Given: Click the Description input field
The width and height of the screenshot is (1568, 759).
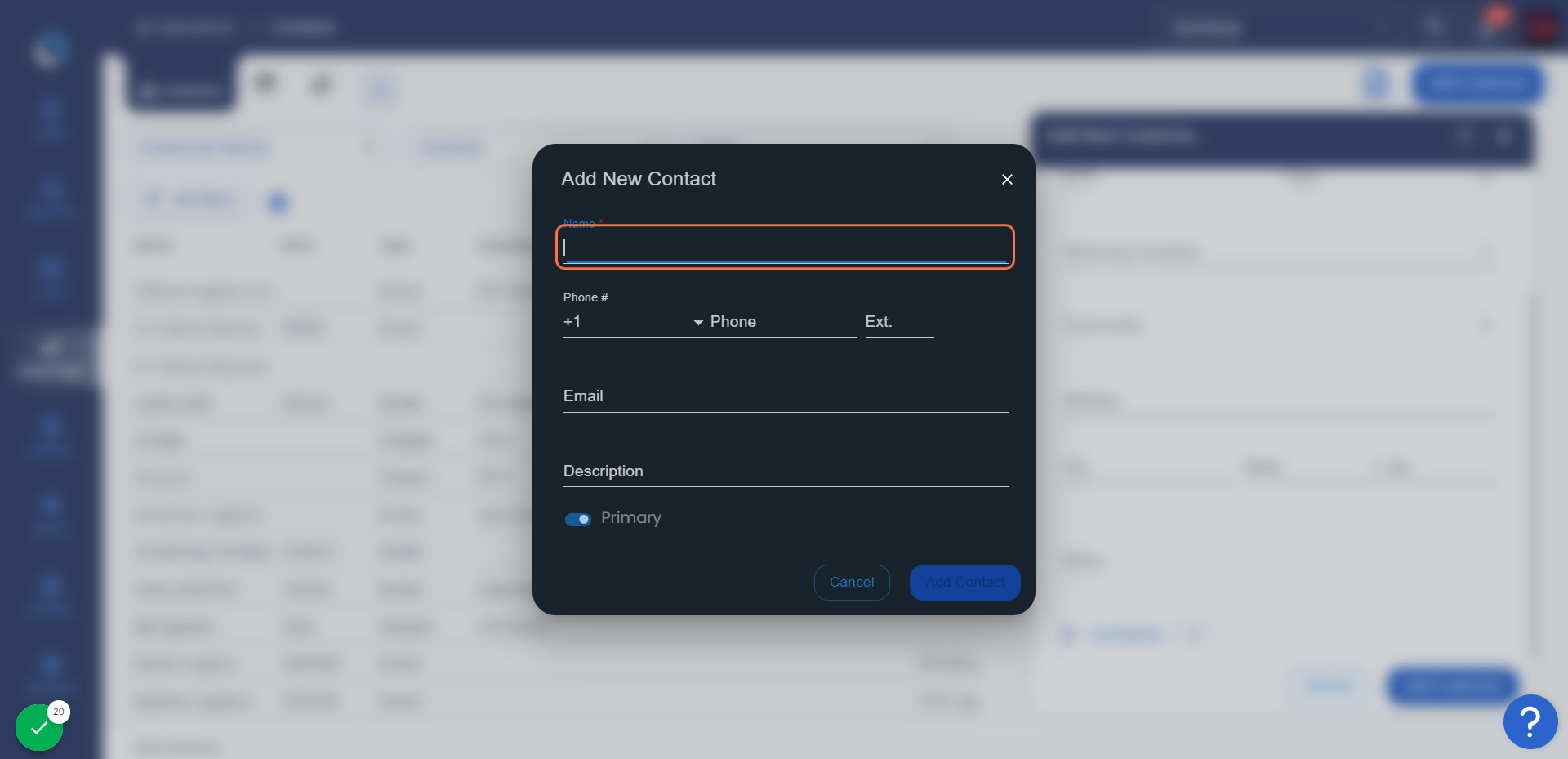Looking at the screenshot, I should coord(786,471).
